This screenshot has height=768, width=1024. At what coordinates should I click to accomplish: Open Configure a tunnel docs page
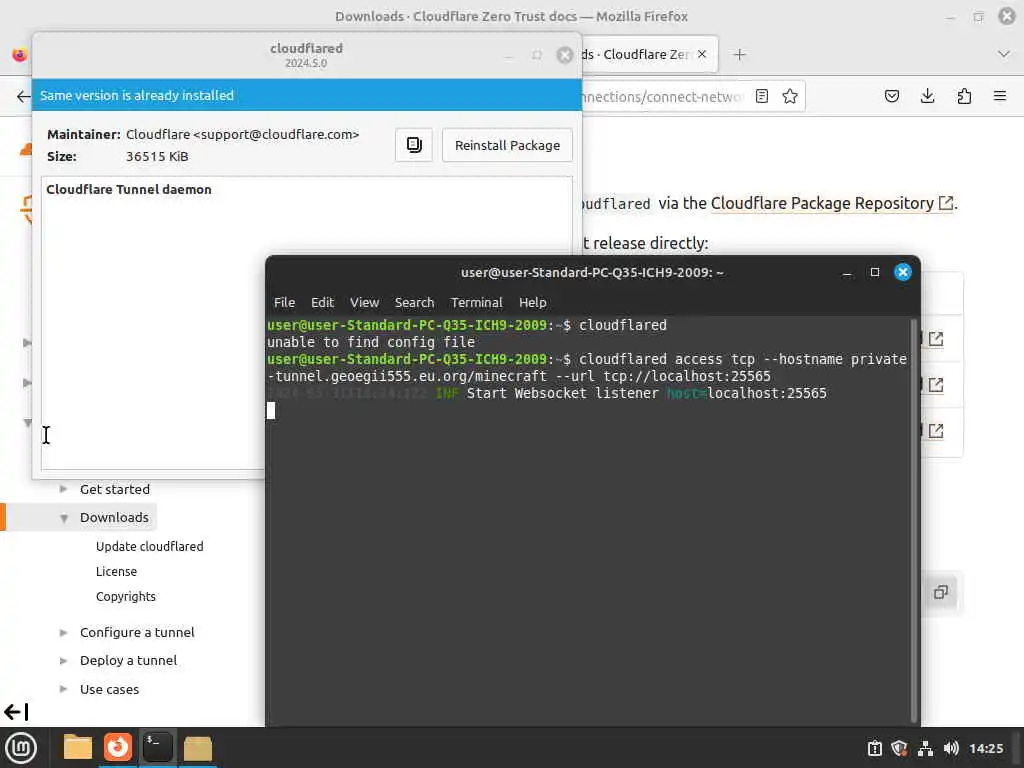[x=137, y=632]
